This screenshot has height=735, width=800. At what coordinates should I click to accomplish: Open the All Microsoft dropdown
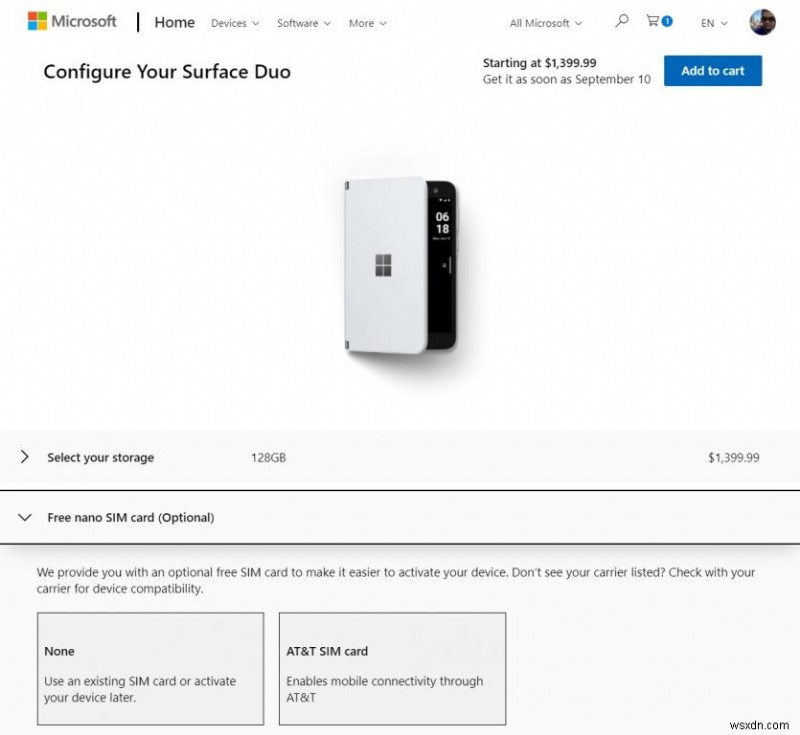coord(544,23)
